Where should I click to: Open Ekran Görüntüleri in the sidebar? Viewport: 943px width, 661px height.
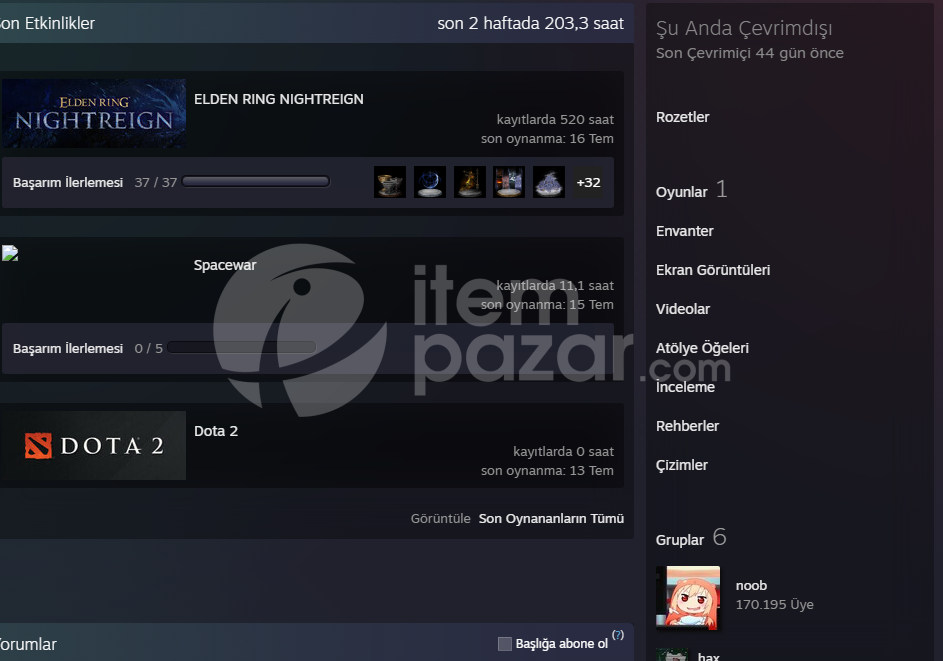[x=713, y=270]
